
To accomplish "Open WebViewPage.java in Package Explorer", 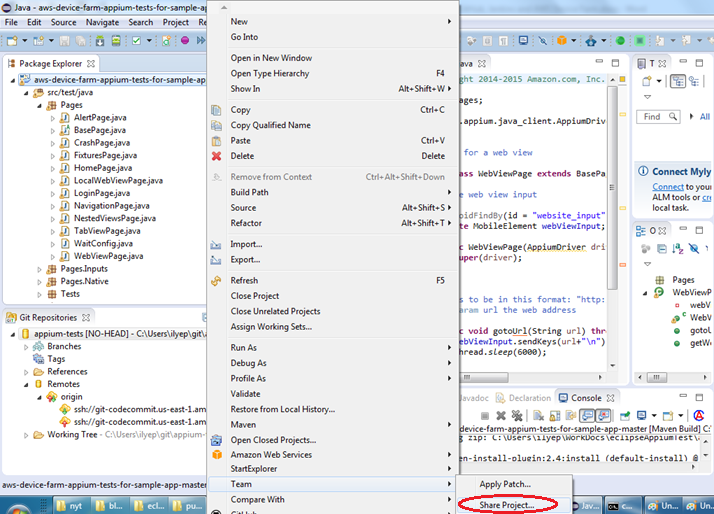I will tap(108, 256).
